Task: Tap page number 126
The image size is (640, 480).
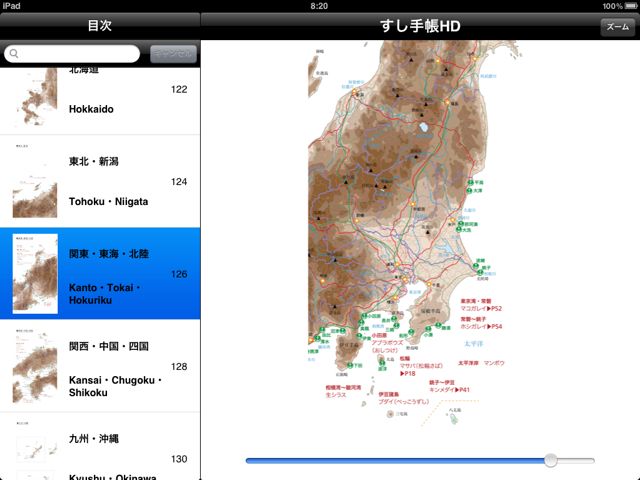Action: 179,274
